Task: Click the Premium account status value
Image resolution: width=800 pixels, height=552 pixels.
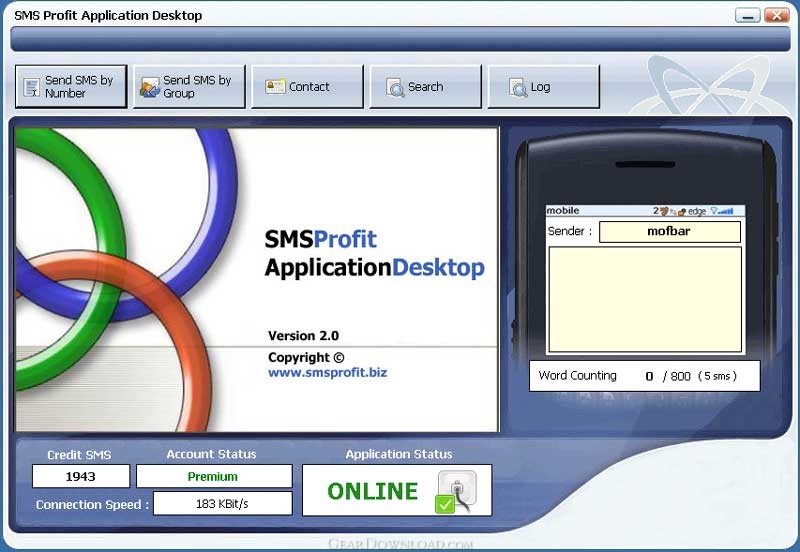Action: click(214, 476)
